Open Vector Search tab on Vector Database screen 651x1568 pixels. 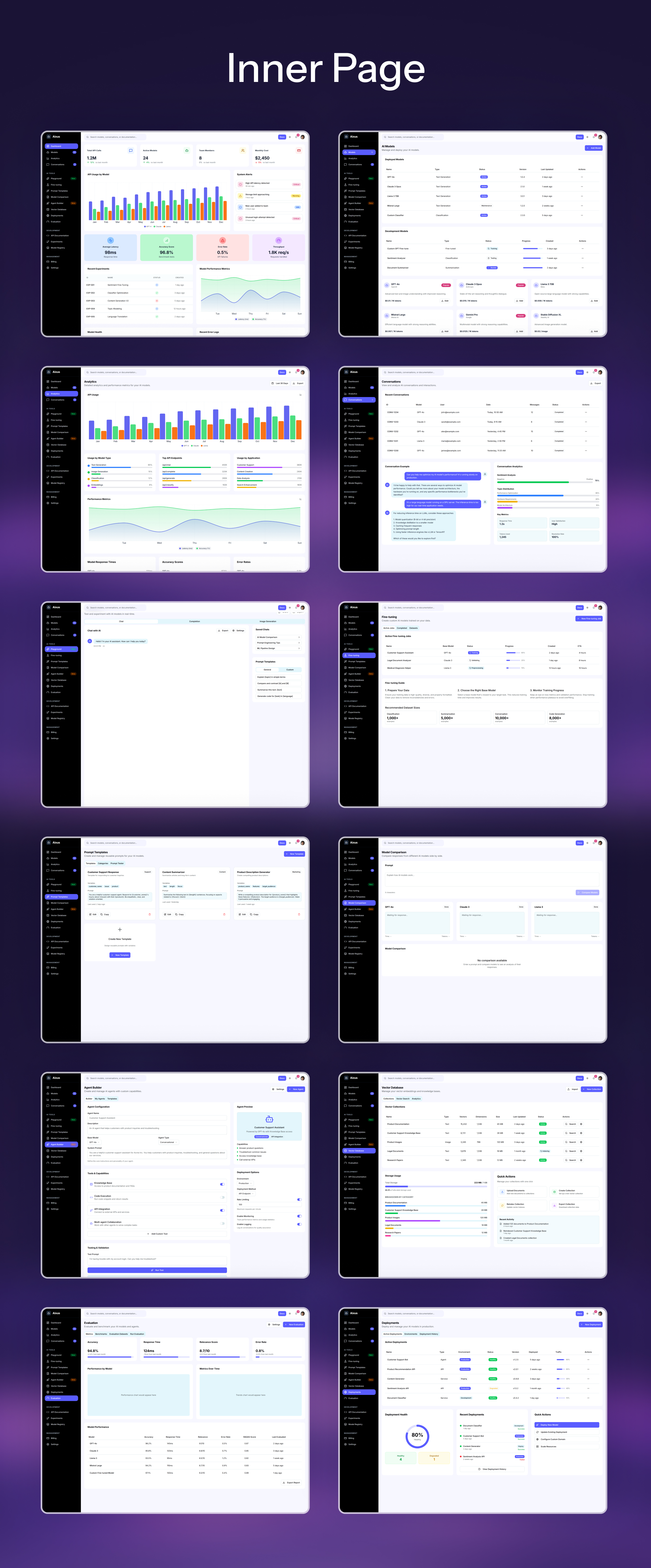click(403, 1099)
